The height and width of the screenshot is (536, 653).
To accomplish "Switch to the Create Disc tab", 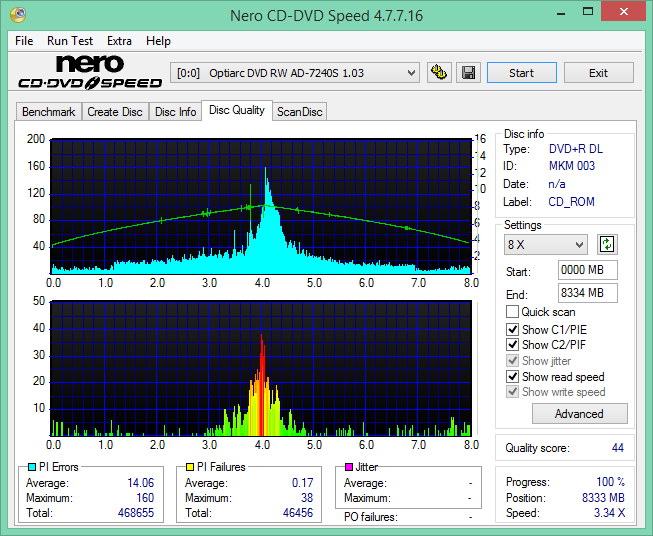I will [x=115, y=112].
